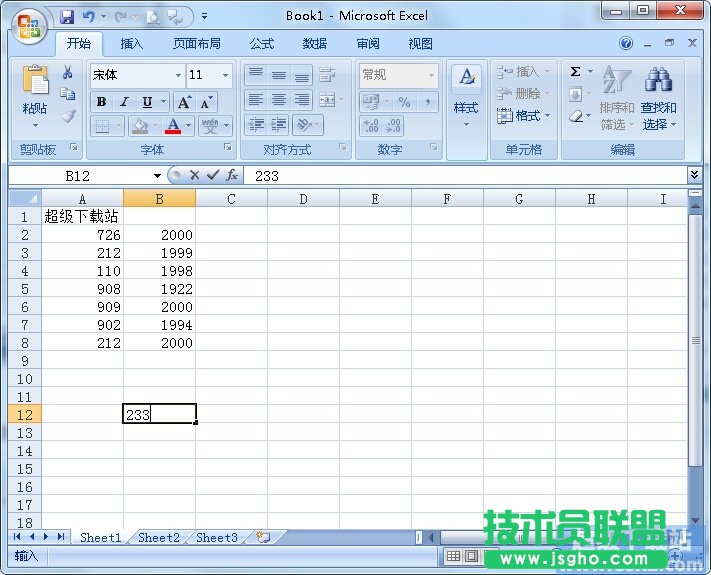Open the 宋体 font name dropdown
The image size is (711, 575).
(178, 76)
